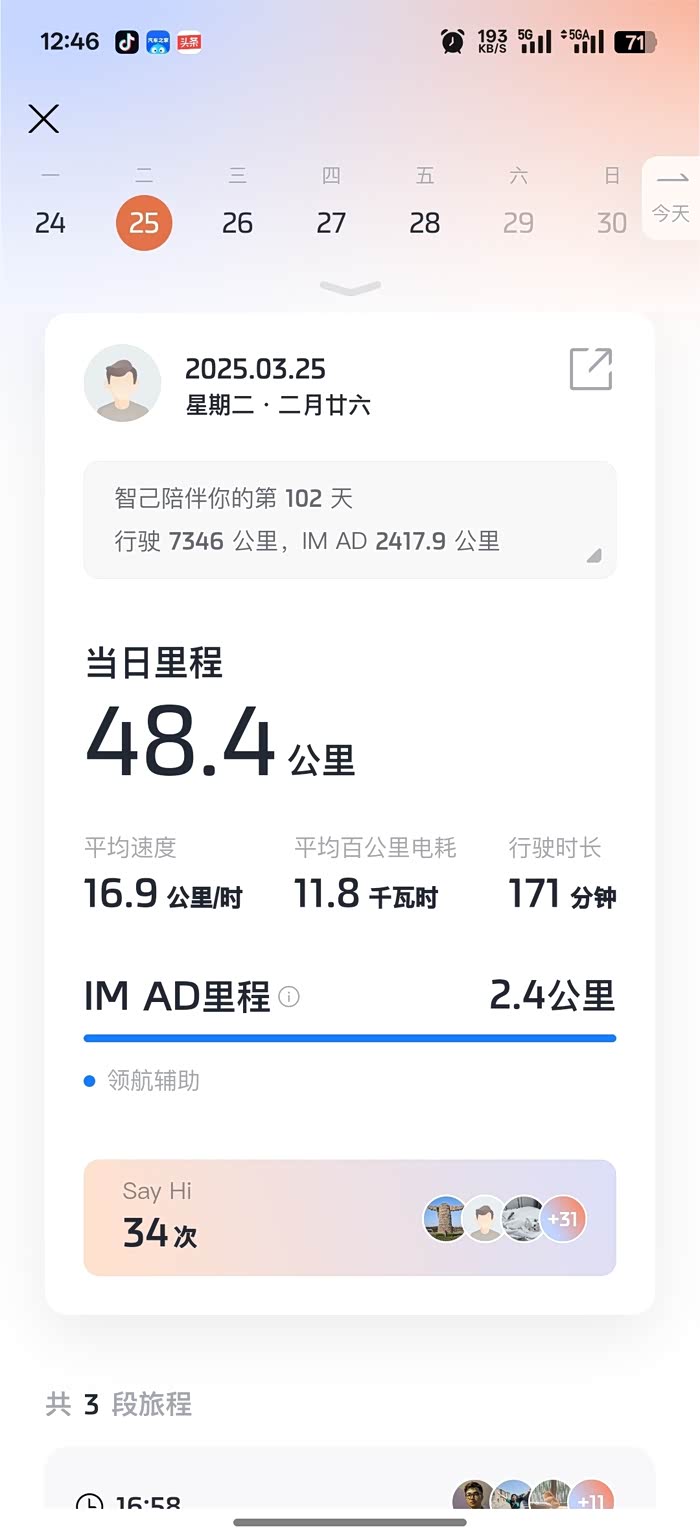Tap the blue IM AD mileage progress bar
This screenshot has width=700, height=1540.
point(350,1038)
